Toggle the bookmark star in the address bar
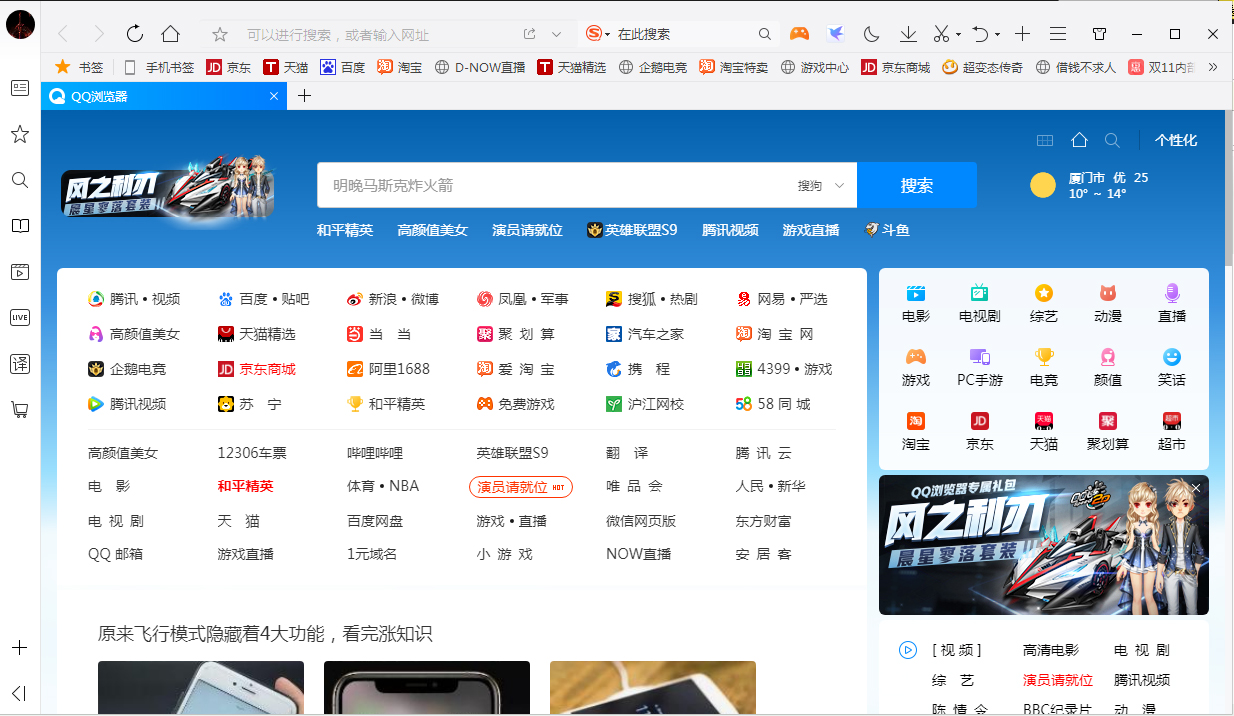The image size is (1234, 716). tap(219, 33)
